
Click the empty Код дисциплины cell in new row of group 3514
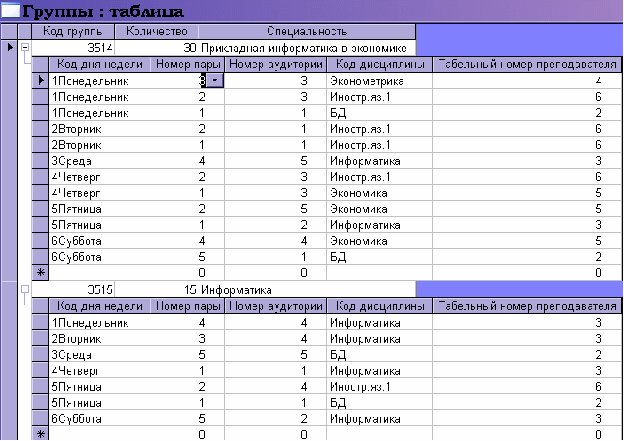pyautogui.click(x=380, y=273)
